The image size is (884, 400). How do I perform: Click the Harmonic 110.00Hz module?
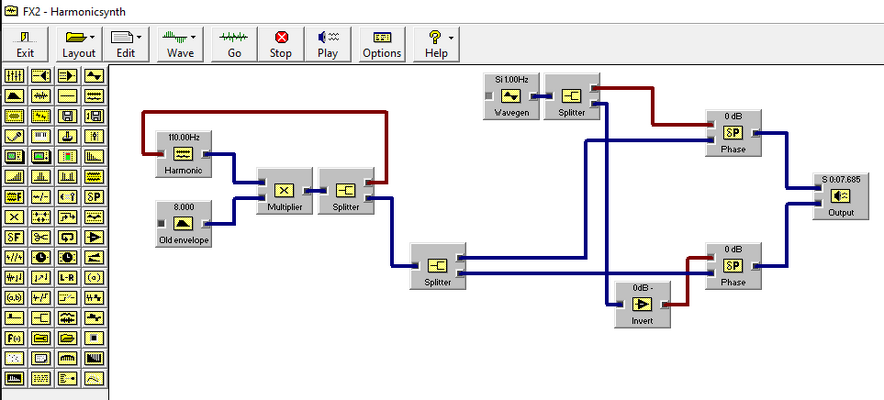click(184, 154)
